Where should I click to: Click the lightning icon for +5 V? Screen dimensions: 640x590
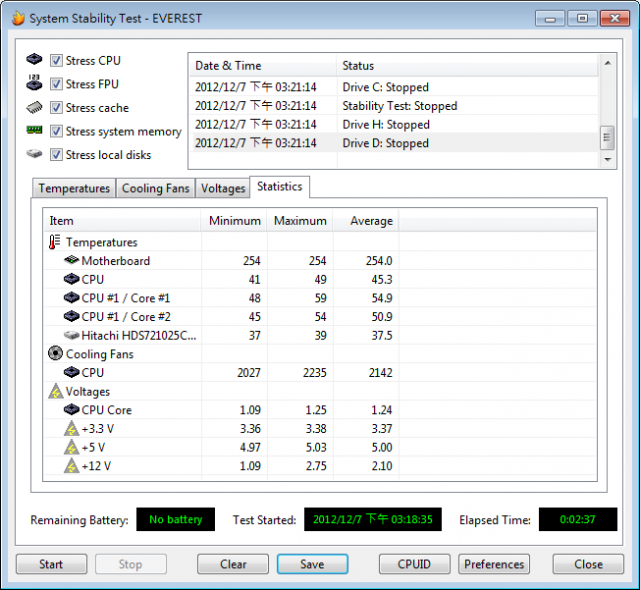71,447
